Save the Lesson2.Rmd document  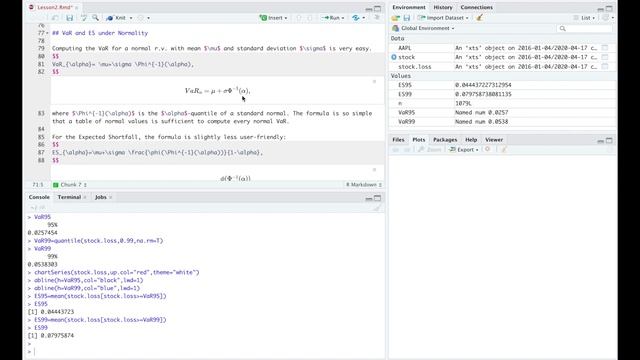70,18
